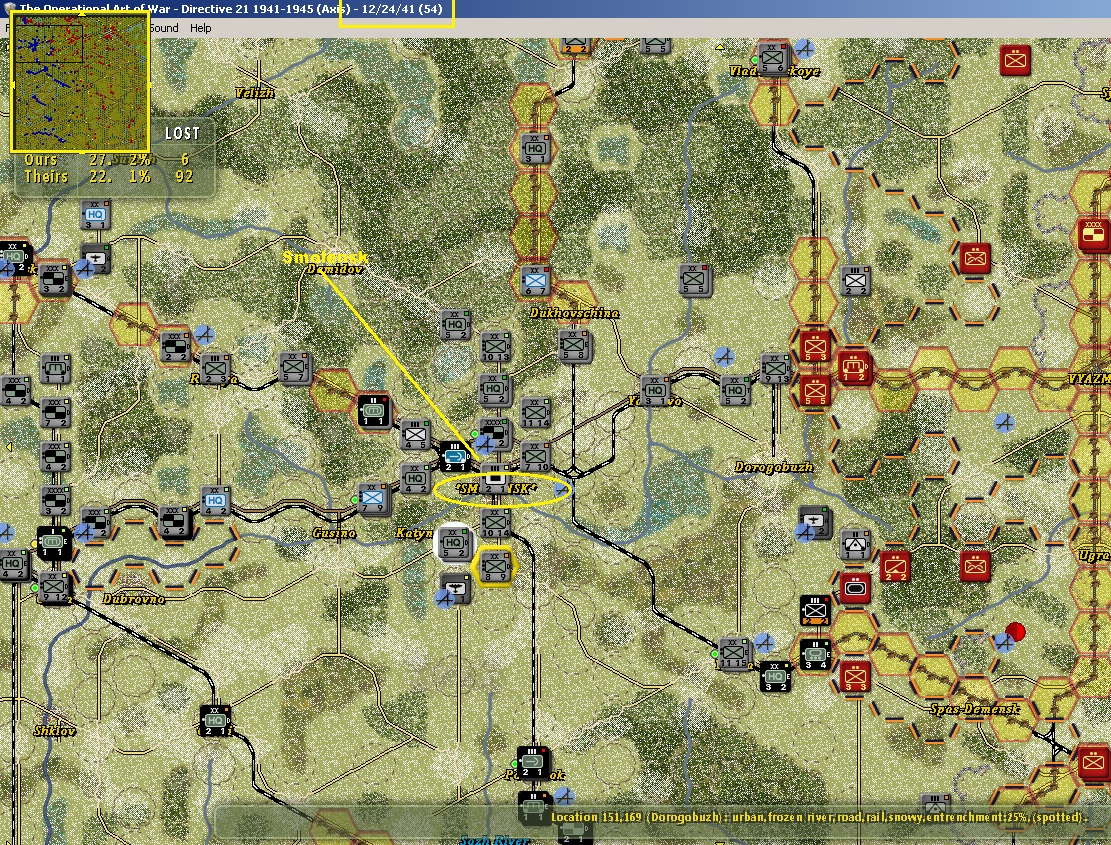The image size is (1111, 845).
Task: Select the 11-14 infantry division
Action: click(536, 414)
